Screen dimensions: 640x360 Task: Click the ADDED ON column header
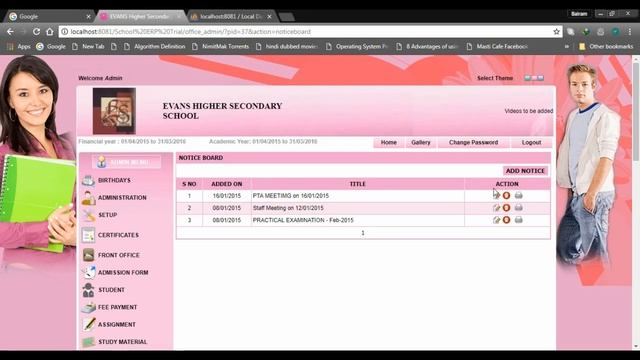[x=227, y=184]
